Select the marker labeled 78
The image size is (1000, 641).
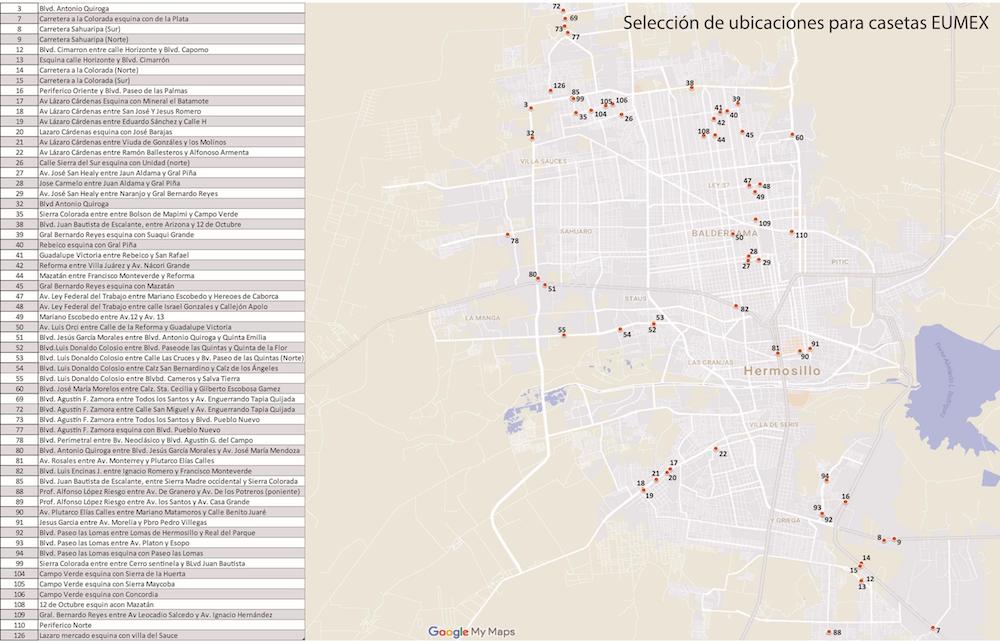click(x=509, y=235)
